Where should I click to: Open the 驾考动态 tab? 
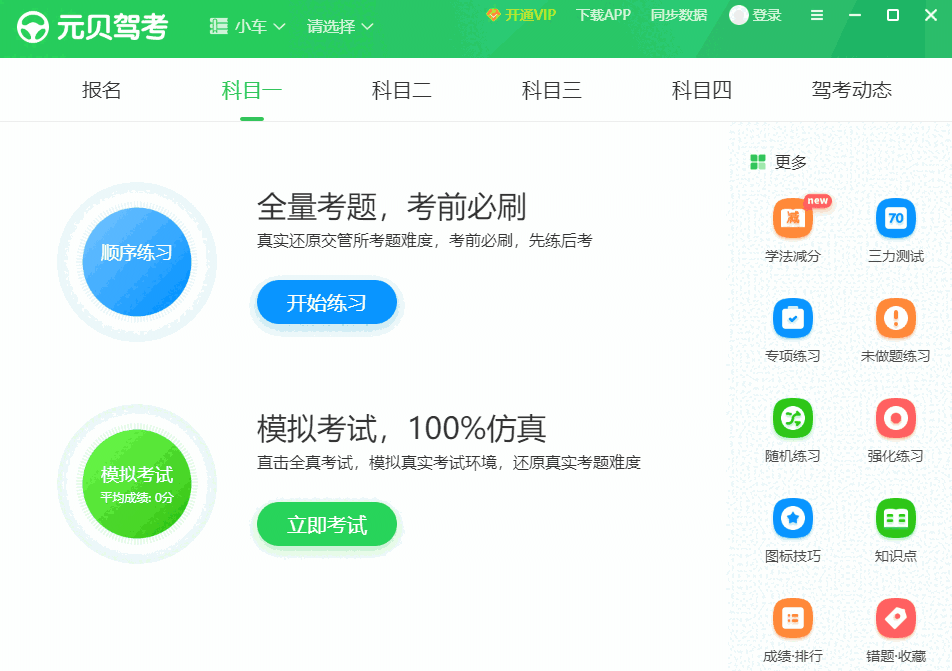851,89
